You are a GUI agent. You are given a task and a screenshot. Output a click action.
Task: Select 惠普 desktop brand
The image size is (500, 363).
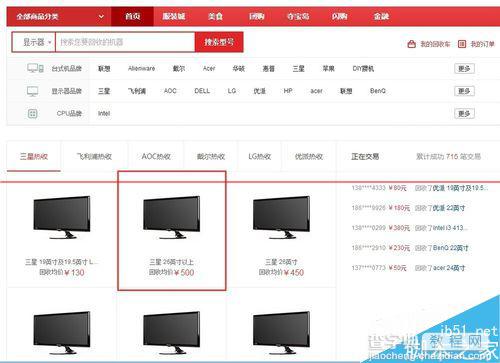coord(269,69)
